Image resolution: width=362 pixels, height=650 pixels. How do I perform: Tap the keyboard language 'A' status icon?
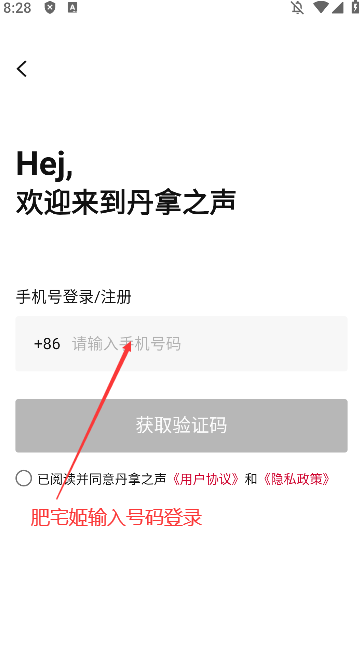72,7
